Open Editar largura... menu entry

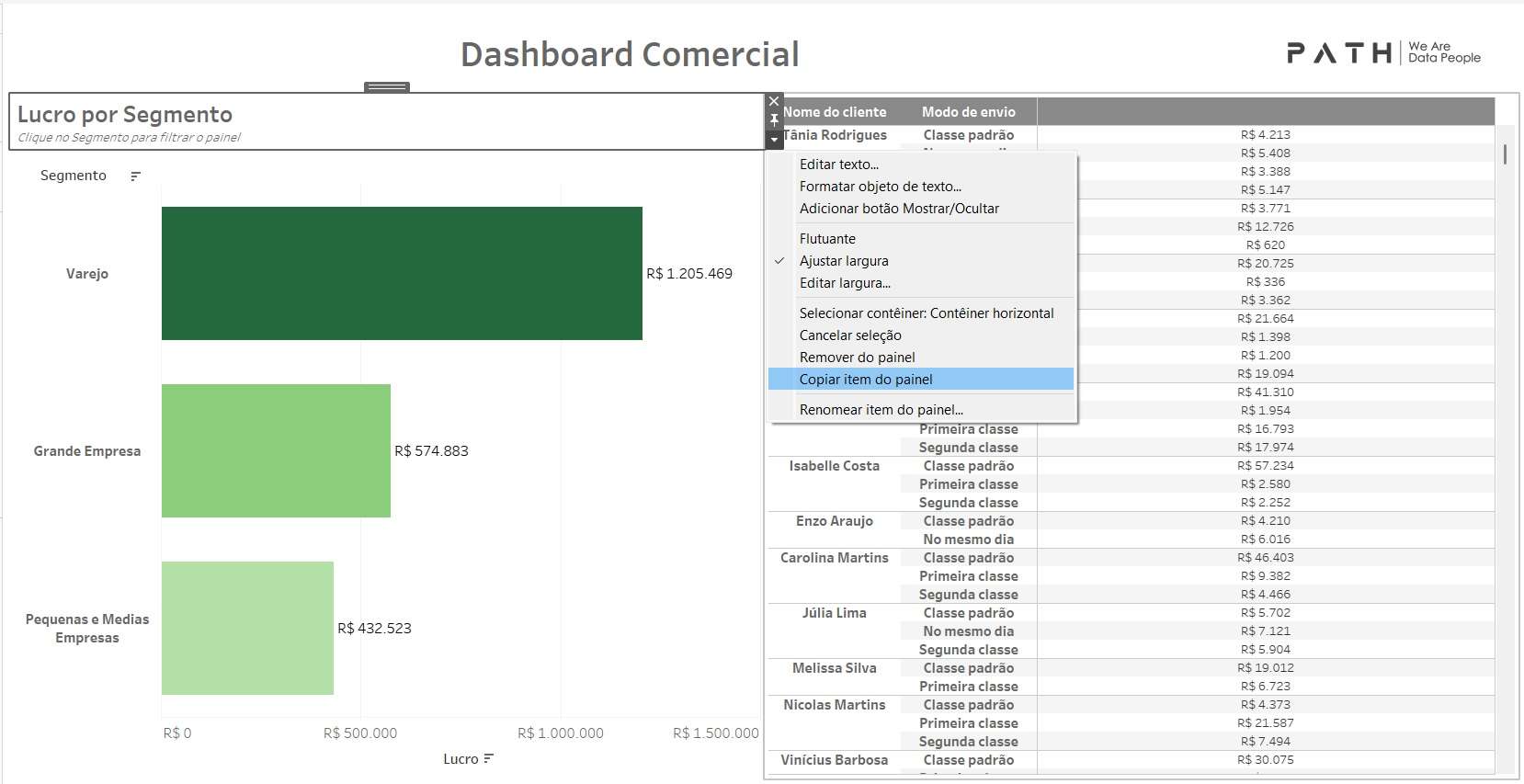845,283
